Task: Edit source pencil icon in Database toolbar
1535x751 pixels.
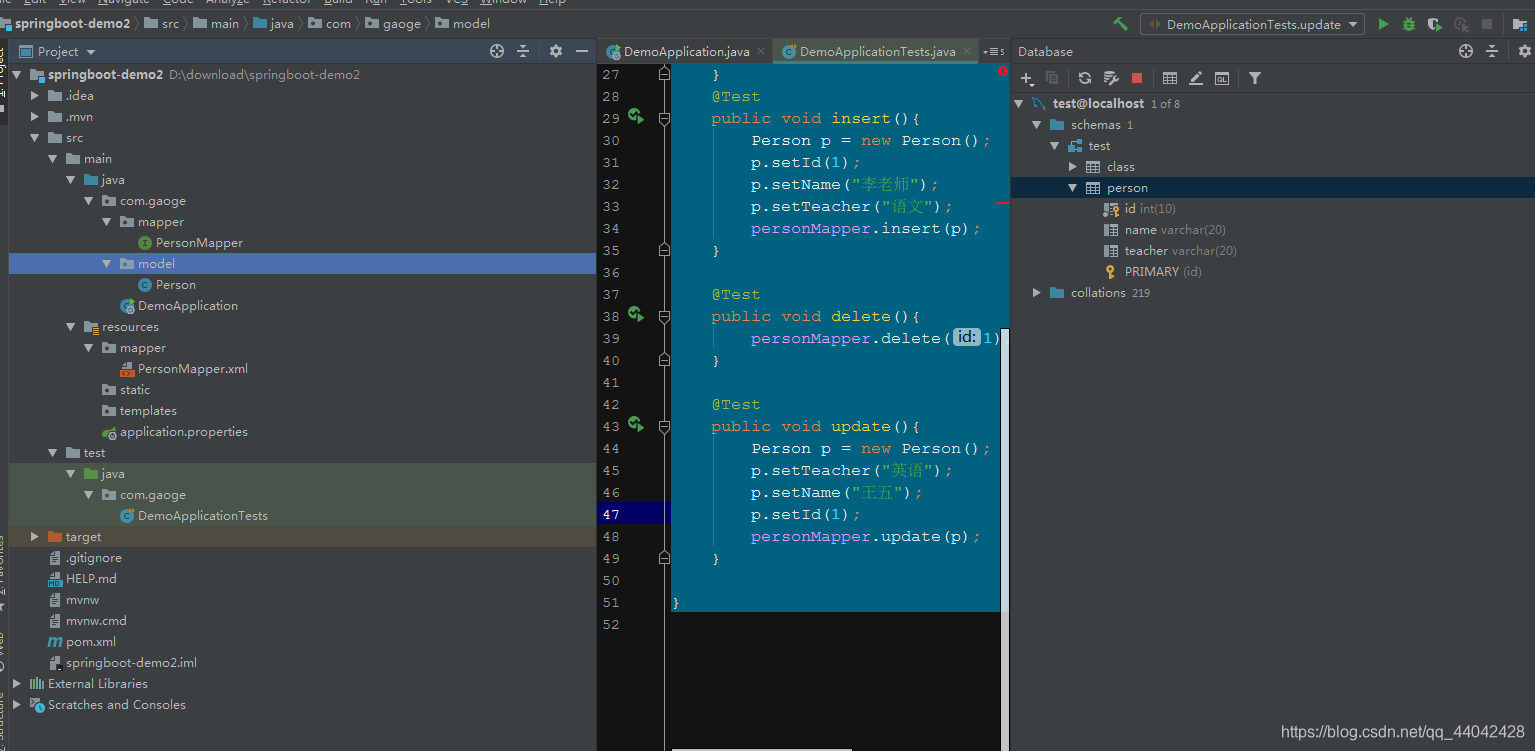Action: [x=1196, y=78]
